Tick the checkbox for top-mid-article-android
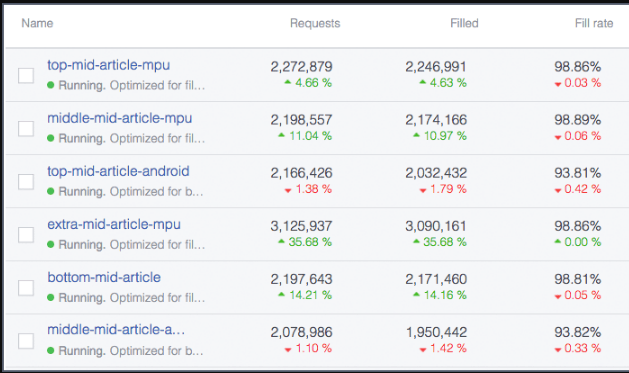The width and height of the screenshot is (629, 373). 26,182
